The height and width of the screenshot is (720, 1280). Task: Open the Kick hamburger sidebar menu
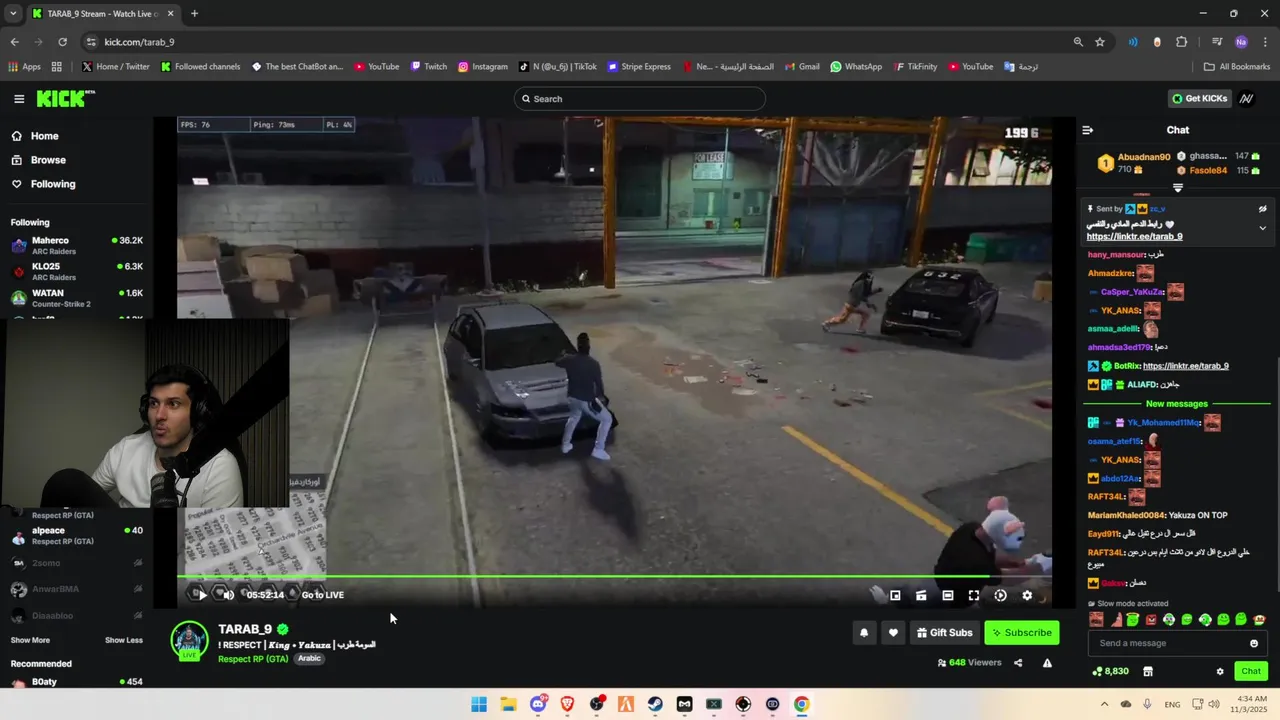click(19, 98)
